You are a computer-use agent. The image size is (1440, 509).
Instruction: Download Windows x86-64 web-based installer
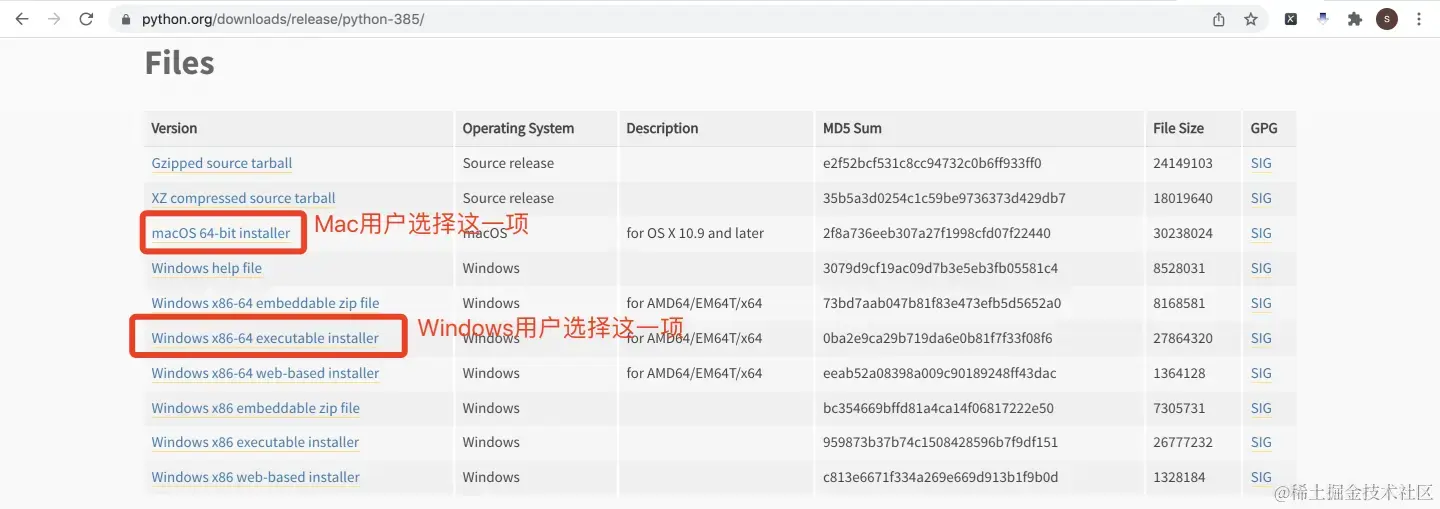click(x=265, y=373)
